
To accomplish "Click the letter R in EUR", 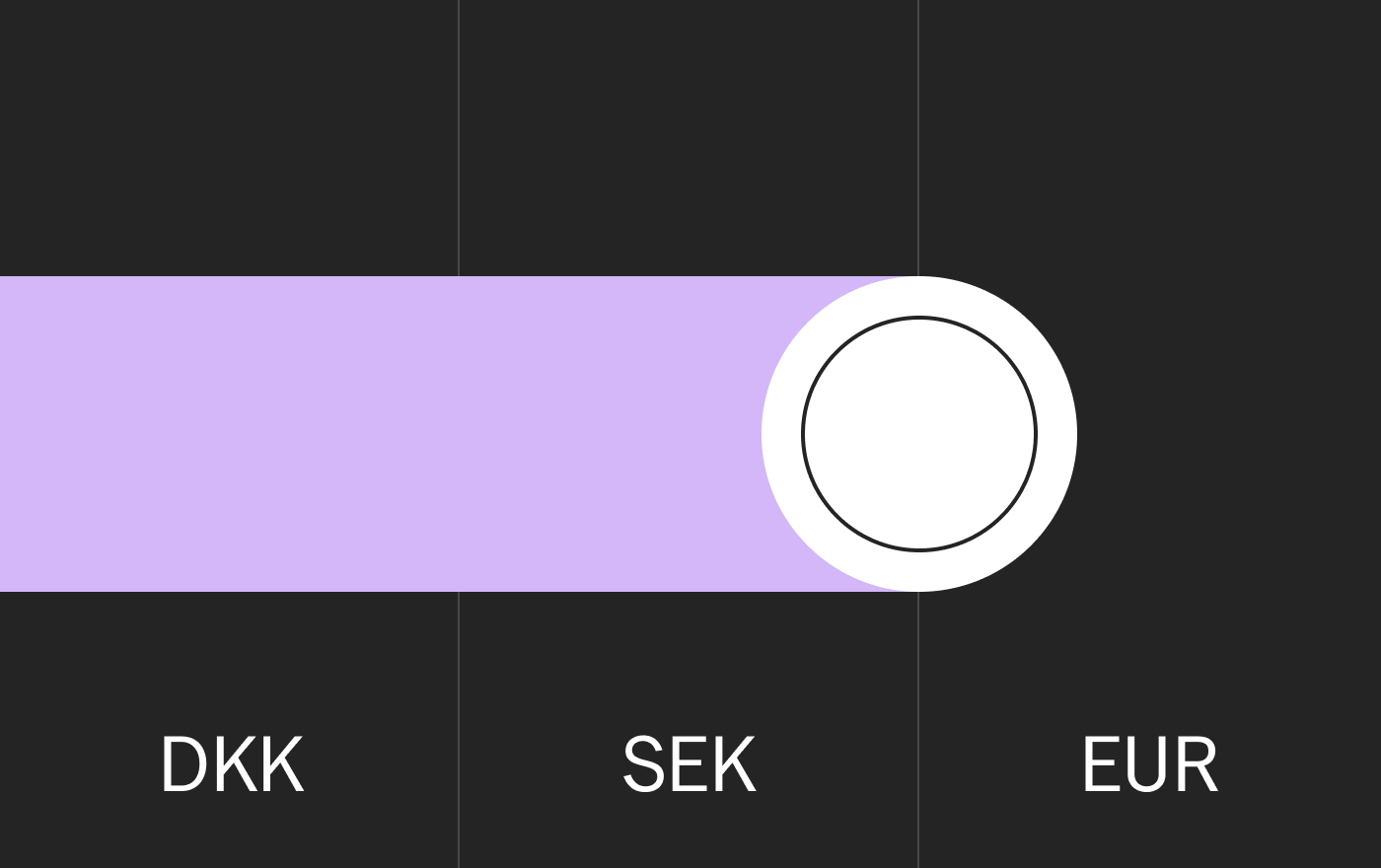I will tap(1199, 764).
